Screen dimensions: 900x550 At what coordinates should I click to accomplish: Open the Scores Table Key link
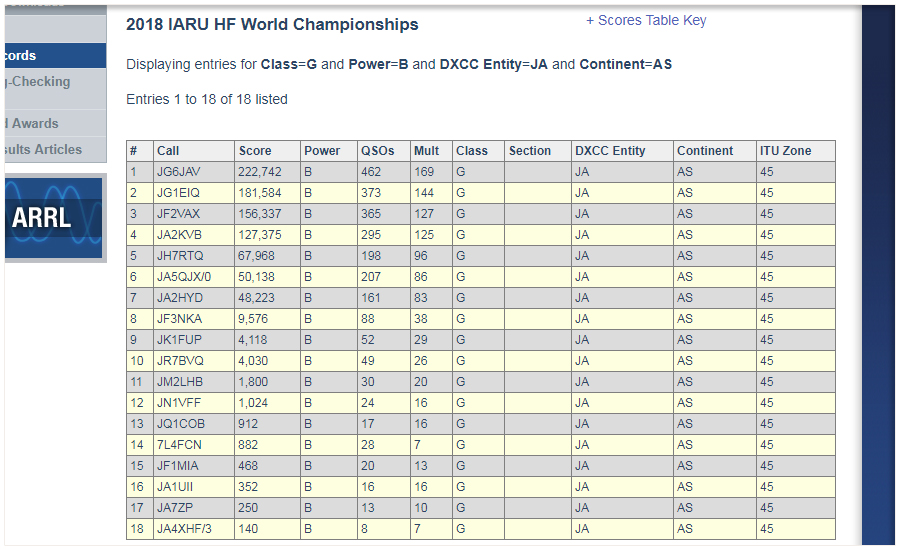click(x=652, y=20)
